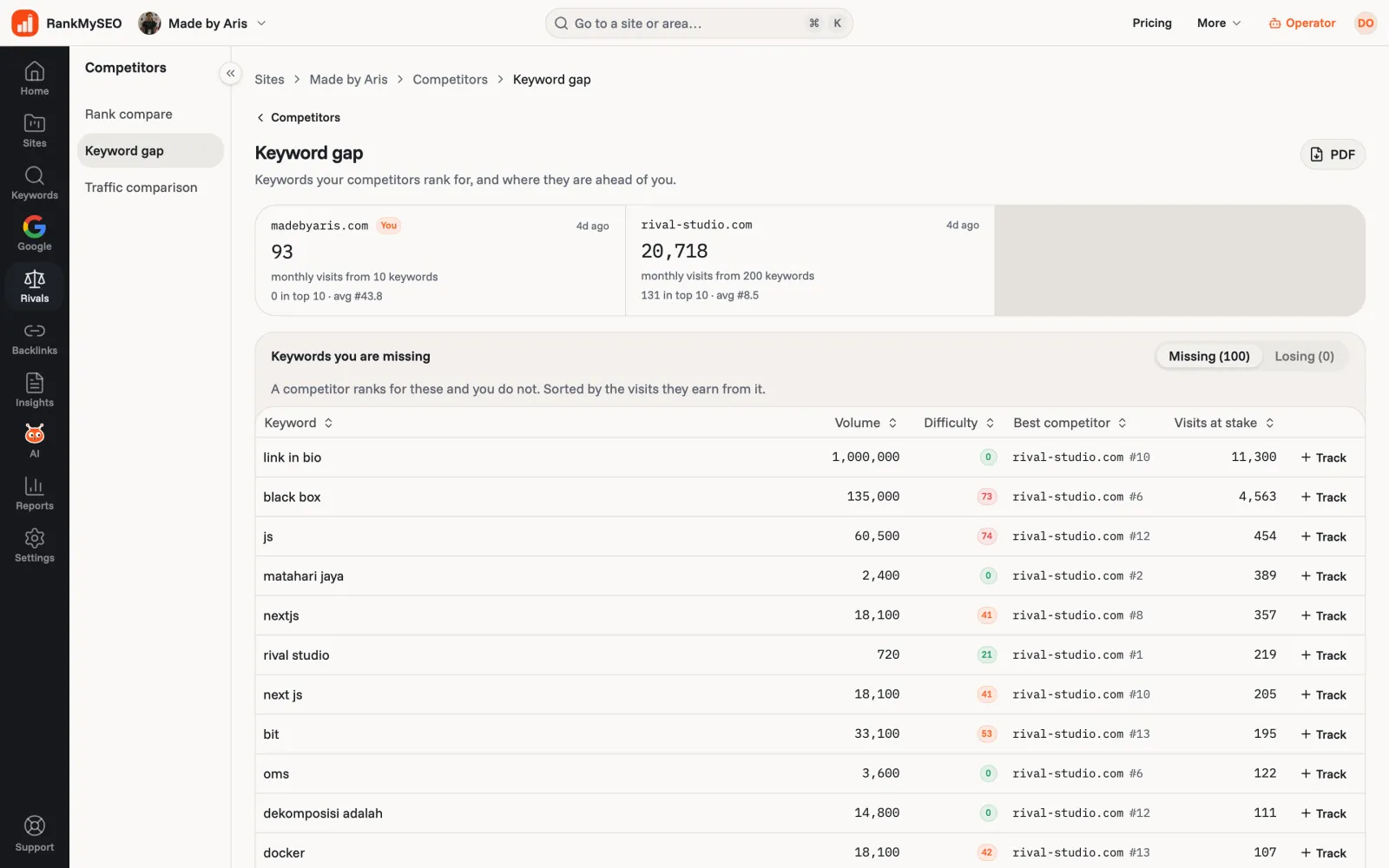Viewport: 1389px width, 868px height.
Task: Click difficulty badge 73 for black box
Action: [986, 497]
